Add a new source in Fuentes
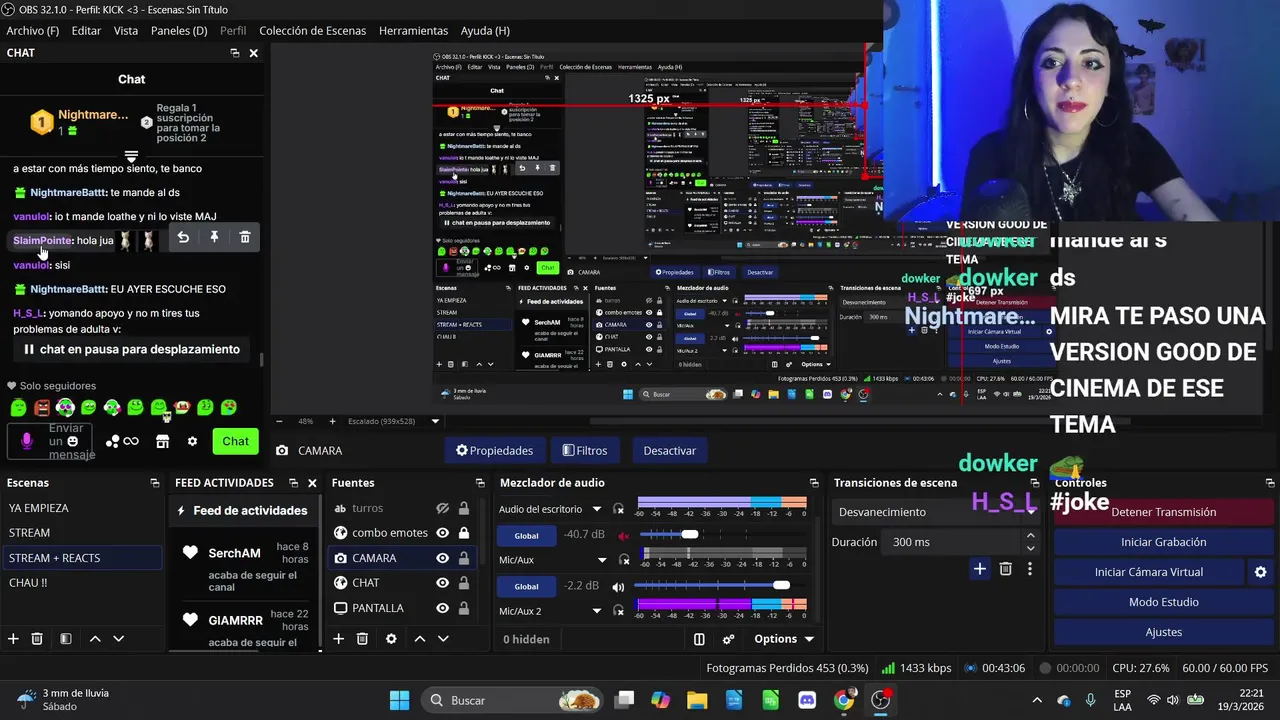1280x720 pixels. [x=338, y=638]
